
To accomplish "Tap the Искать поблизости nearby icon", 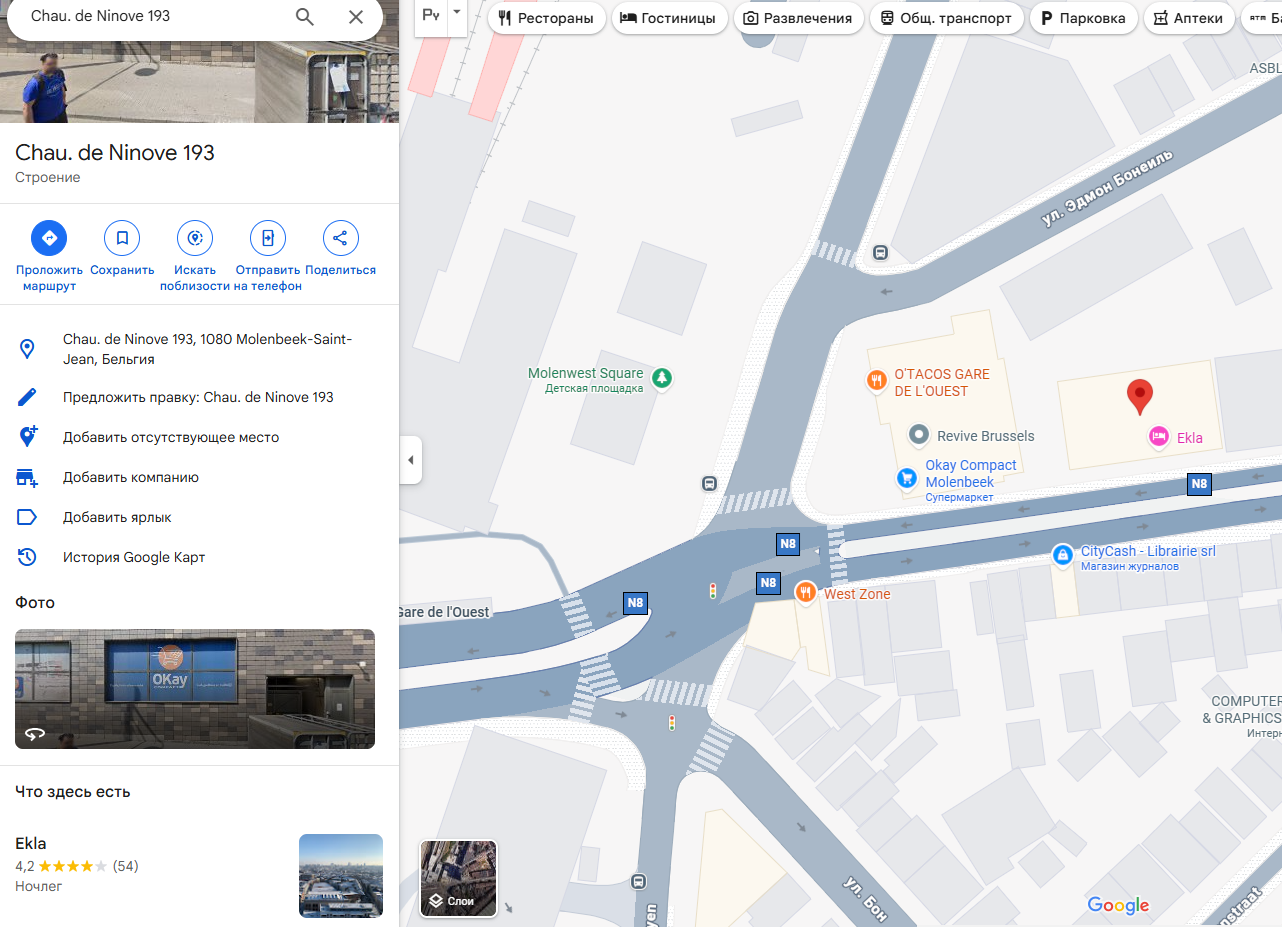I will click(195, 238).
